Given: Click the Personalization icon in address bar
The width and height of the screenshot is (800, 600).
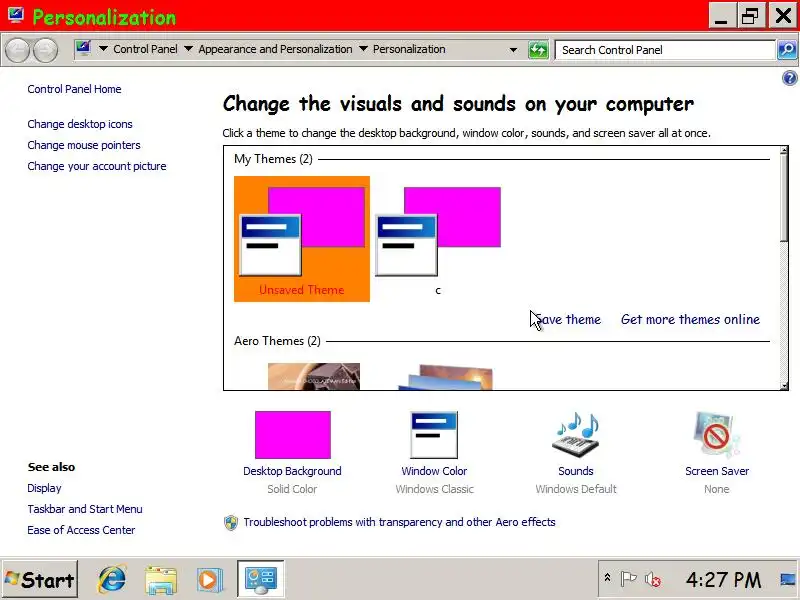Looking at the screenshot, I should click(83, 49).
